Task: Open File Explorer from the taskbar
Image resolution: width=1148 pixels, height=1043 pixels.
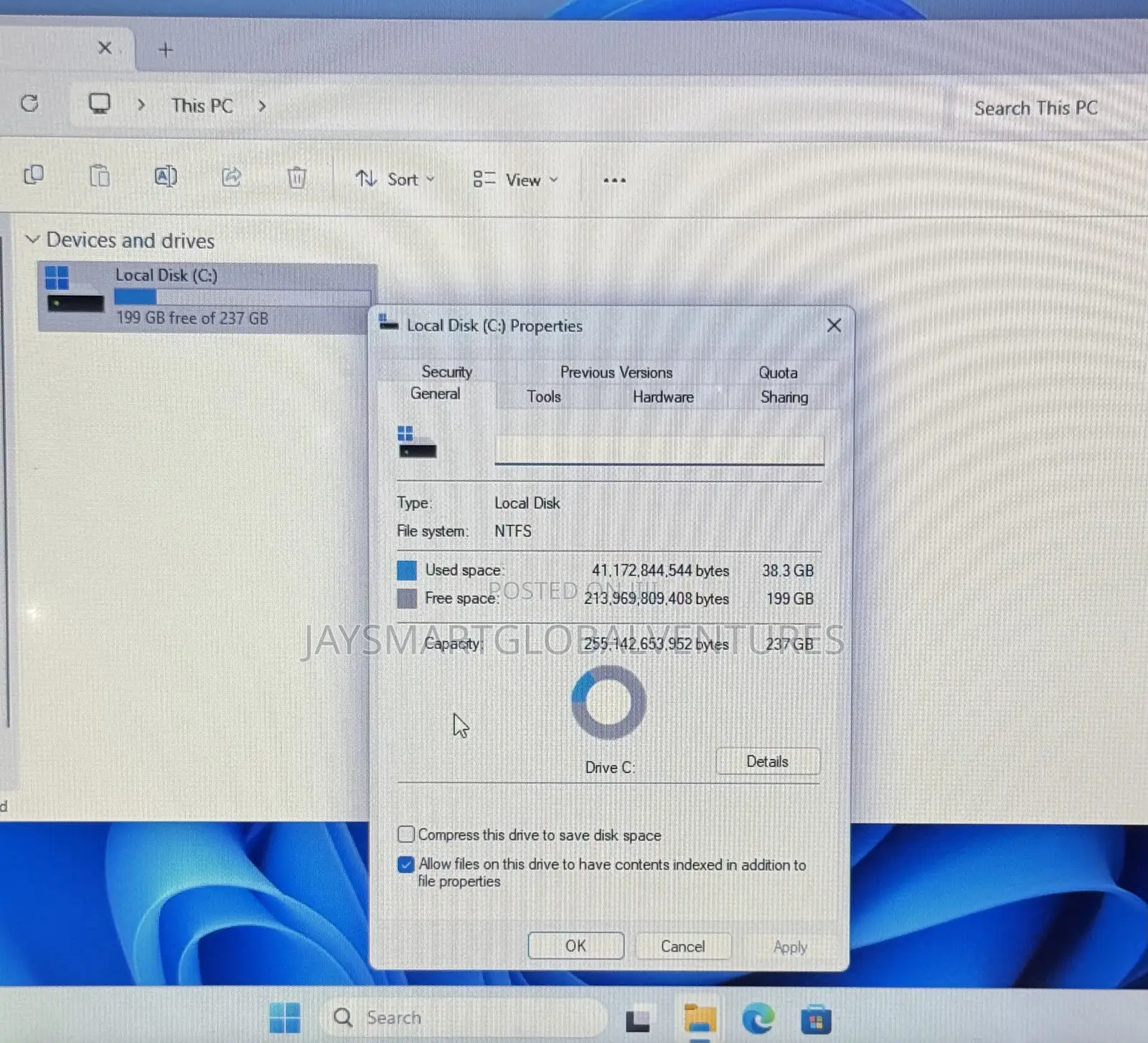Action: (x=700, y=1019)
